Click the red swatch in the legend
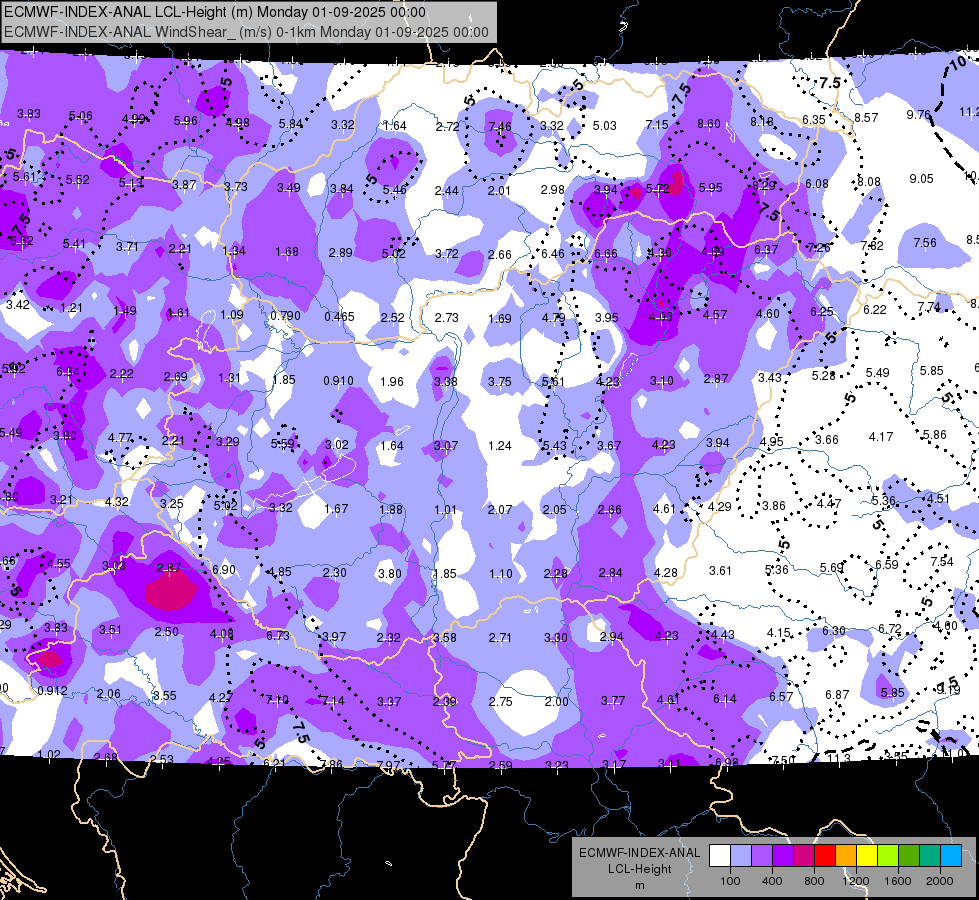This screenshot has height=900, width=979. [825, 856]
